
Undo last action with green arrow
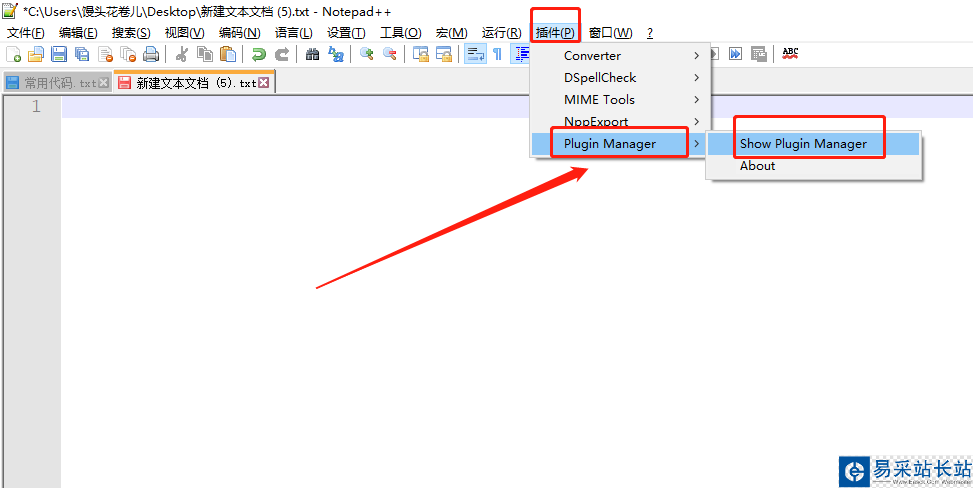tap(258, 55)
